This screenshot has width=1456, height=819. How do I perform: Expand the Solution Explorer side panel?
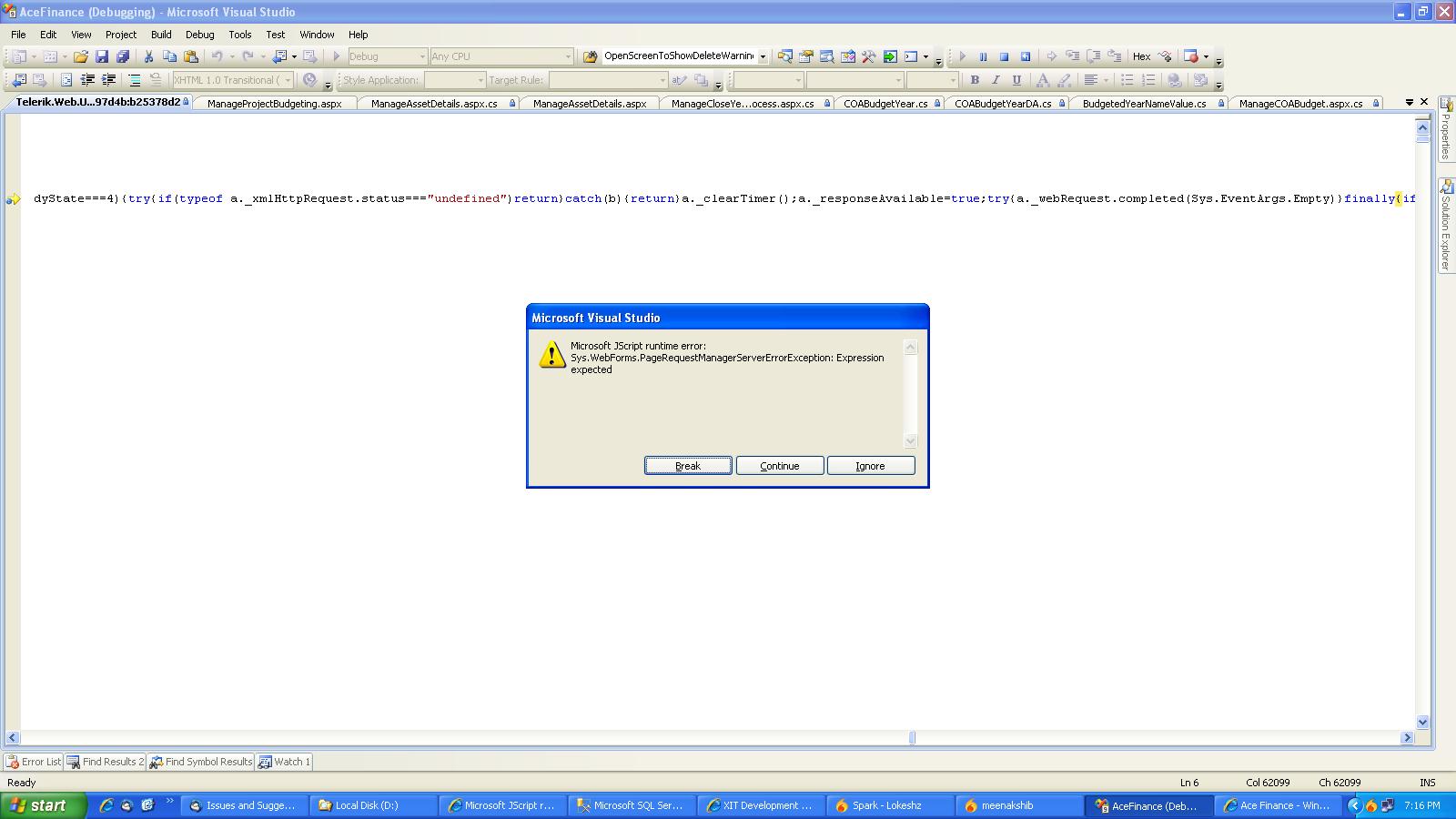[x=1446, y=225]
